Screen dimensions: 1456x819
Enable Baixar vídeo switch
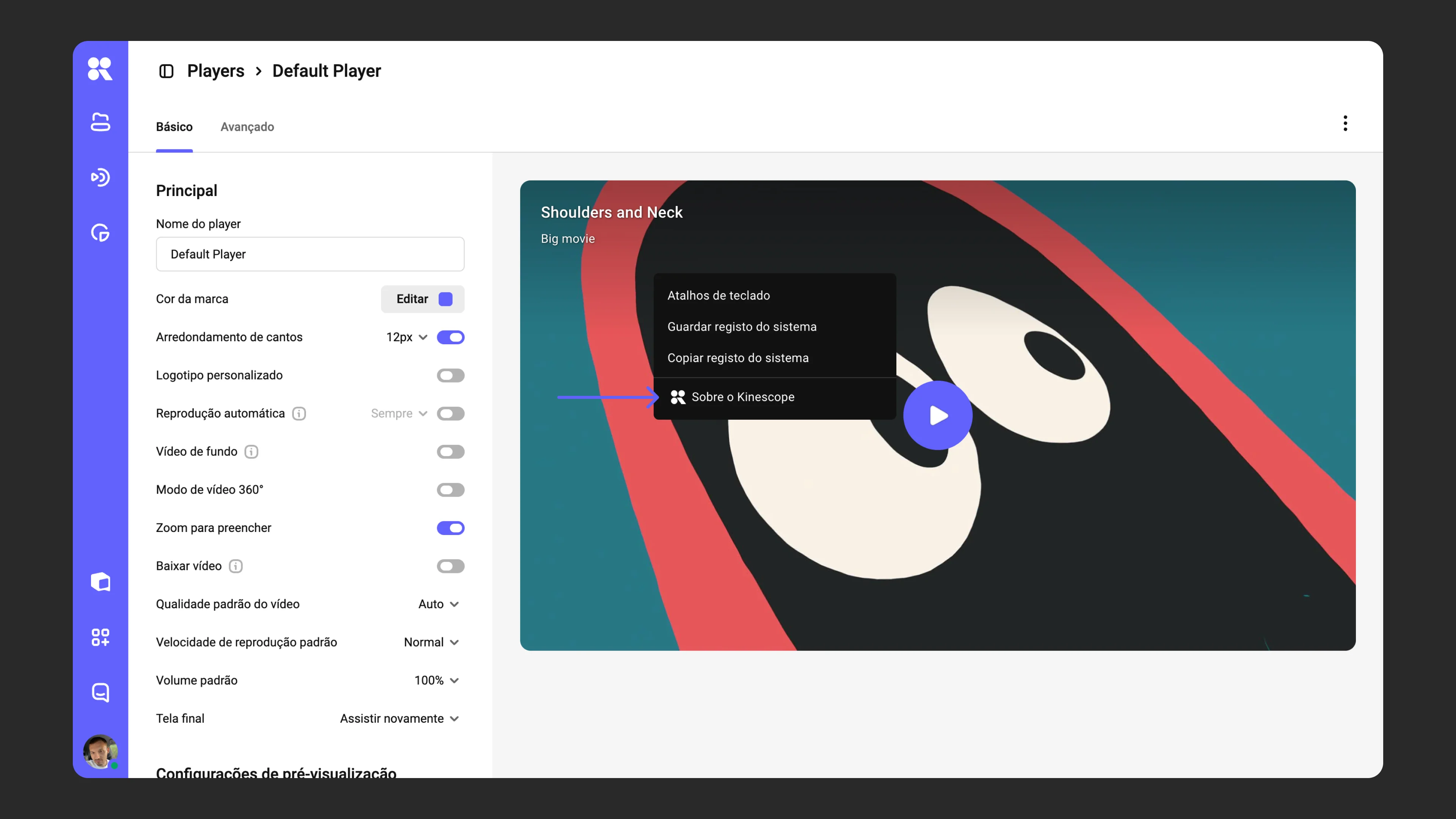pyautogui.click(x=450, y=566)
